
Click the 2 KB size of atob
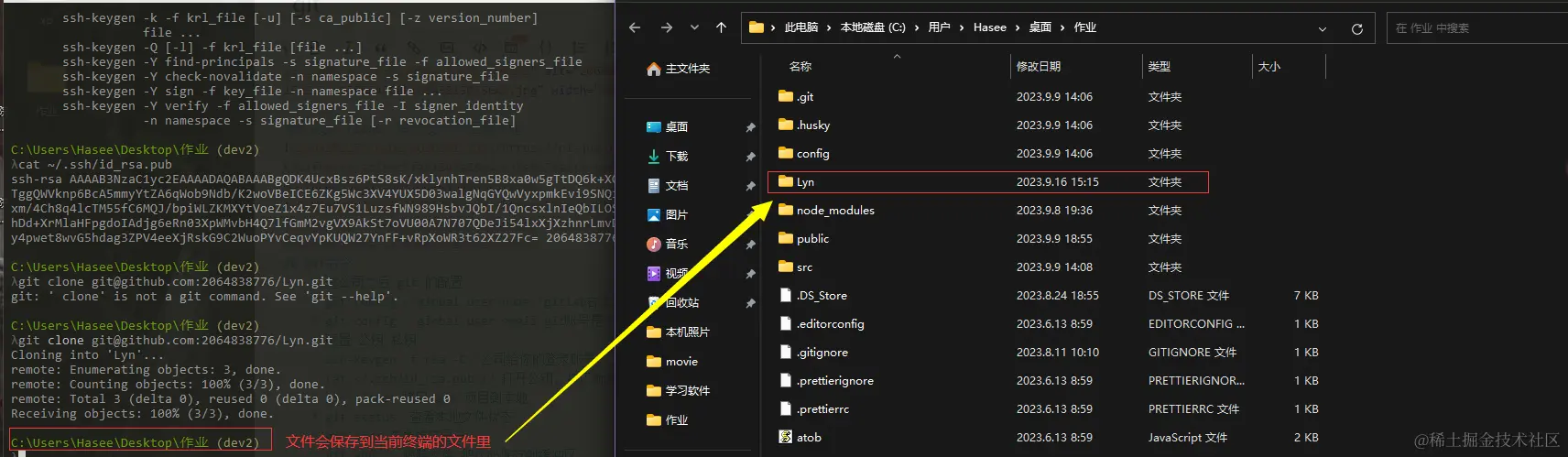1306,438
